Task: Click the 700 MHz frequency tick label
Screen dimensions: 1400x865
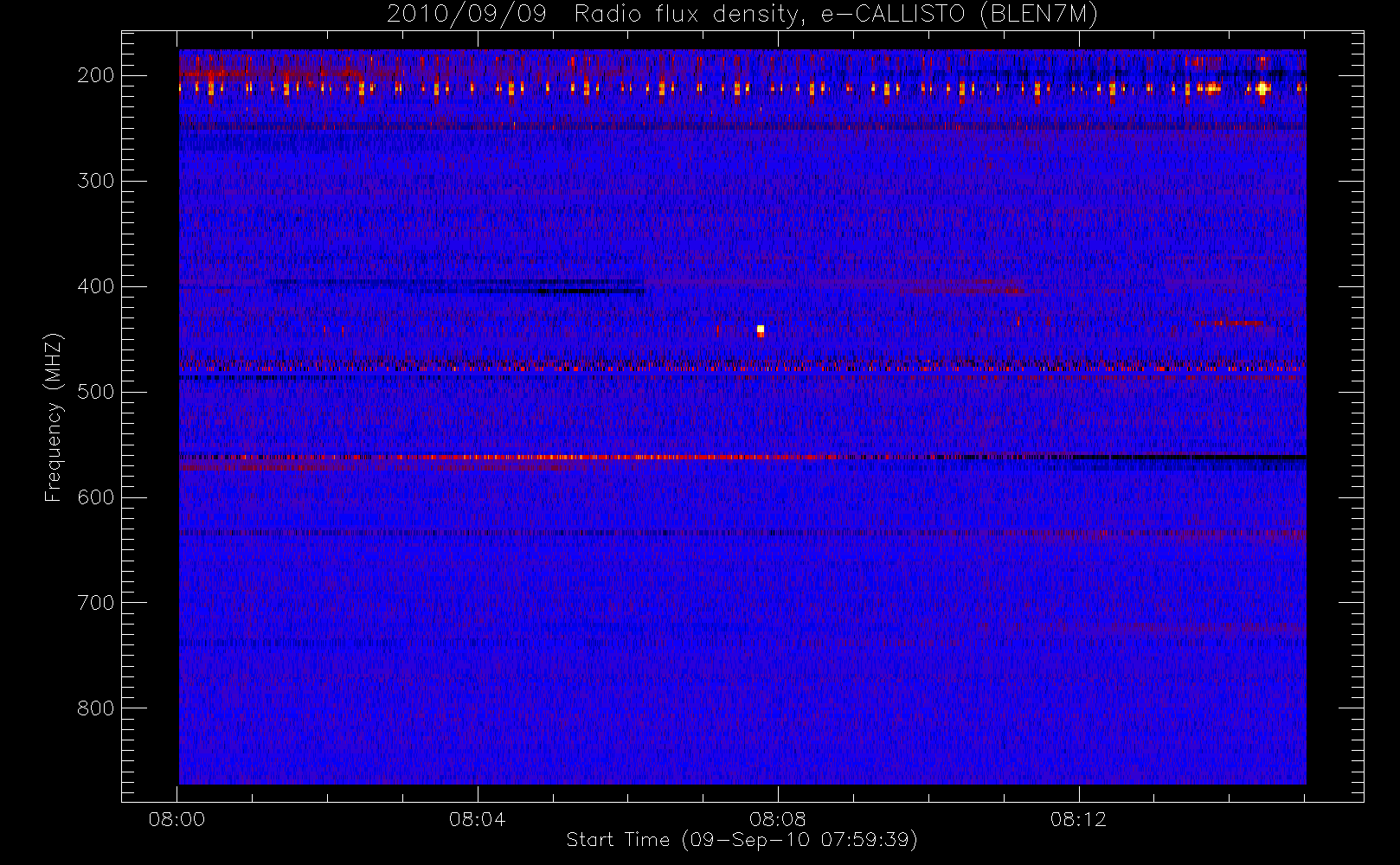Action: tap(96, 603)
